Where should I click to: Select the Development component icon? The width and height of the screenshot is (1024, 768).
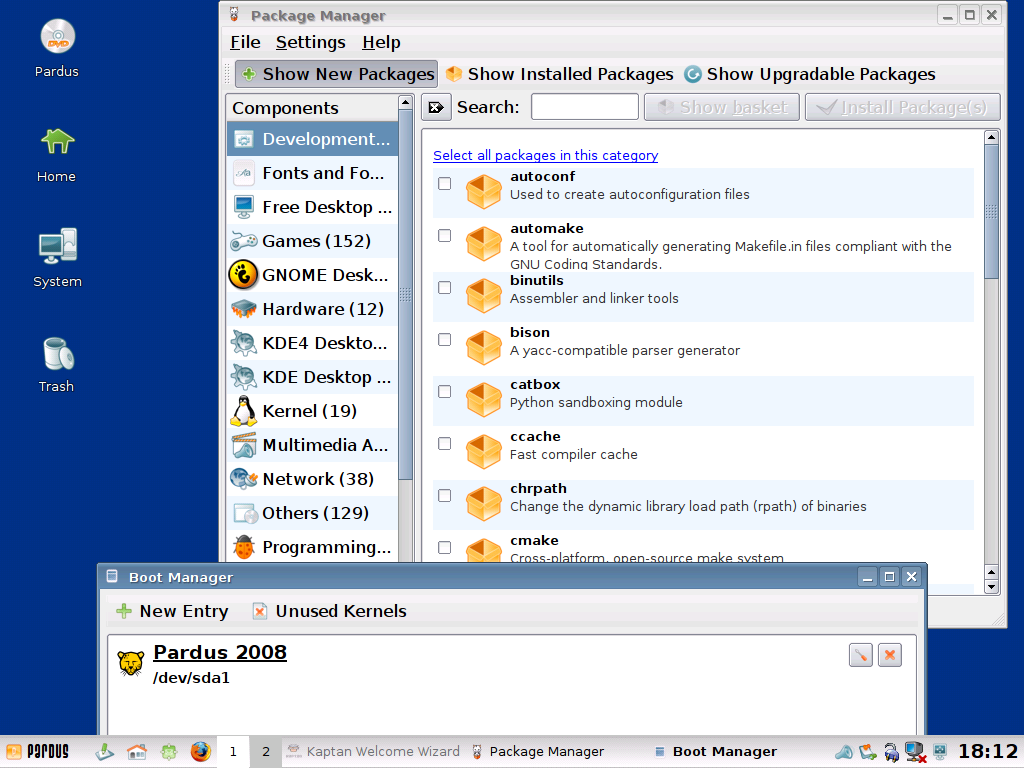(x=244, y=139)
